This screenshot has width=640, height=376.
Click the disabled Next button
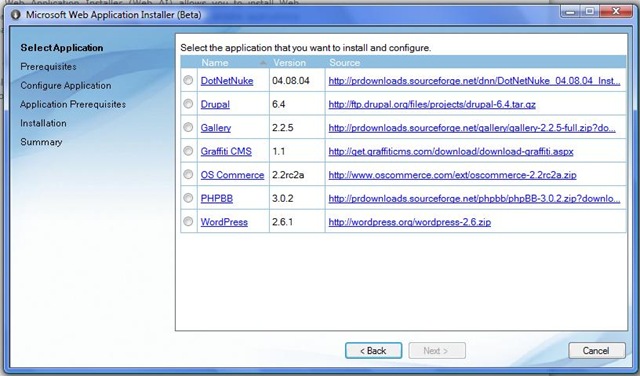(437, 351)
